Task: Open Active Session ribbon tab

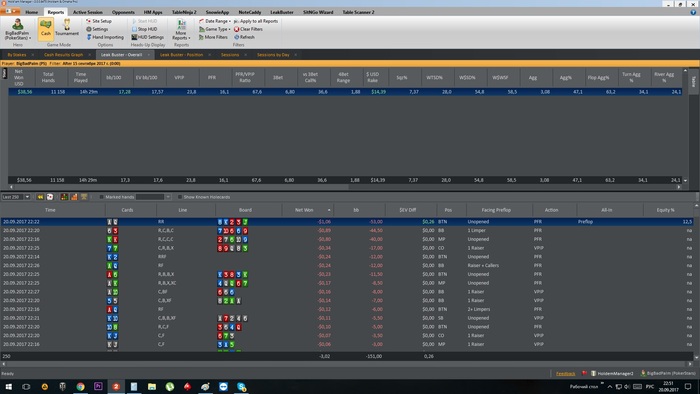Action: pyautogui.click(x=88, y=12)
